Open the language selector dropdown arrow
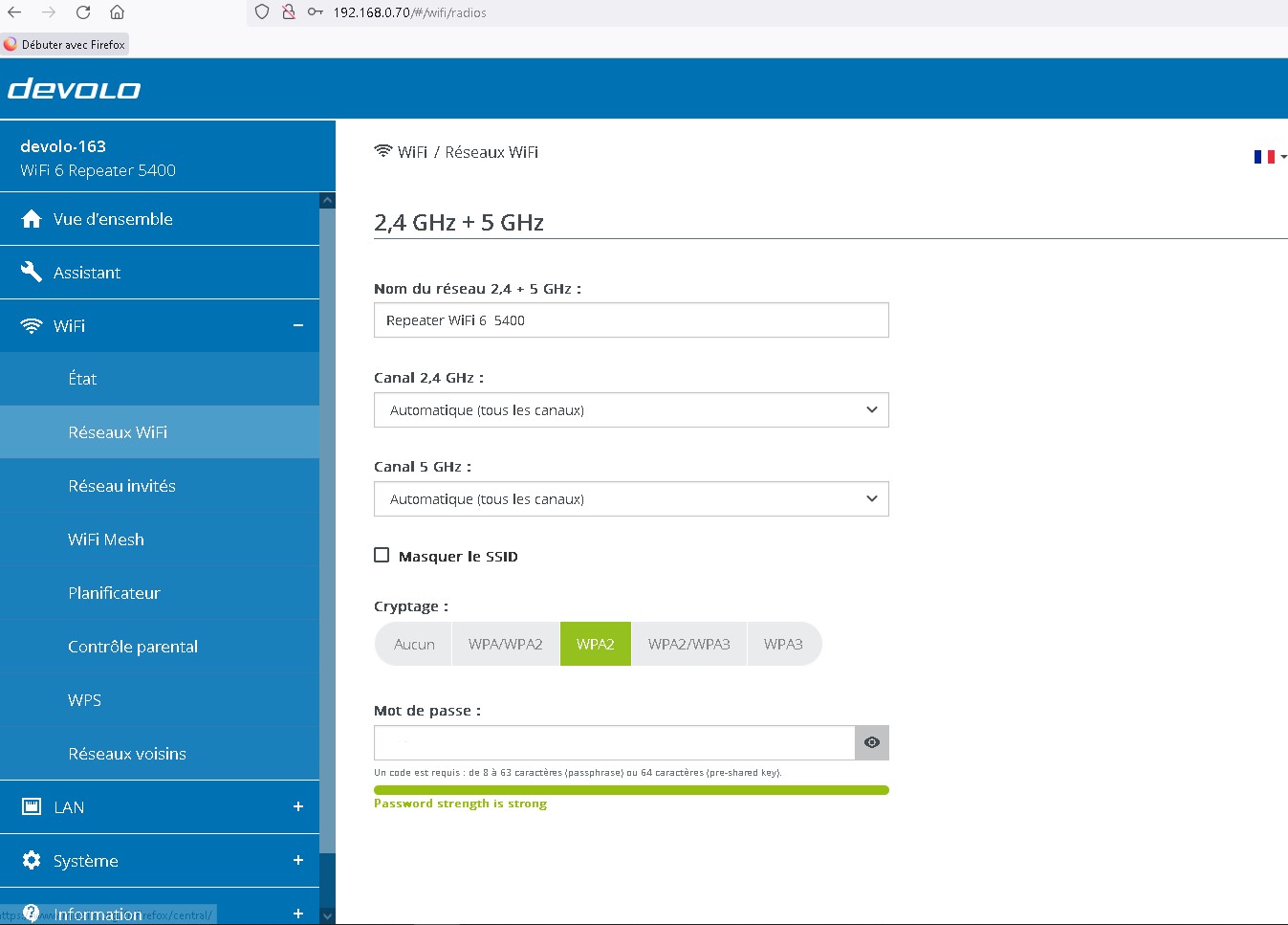Image resolution: width=1288 pixels, height=925 pixels. 1283,157
